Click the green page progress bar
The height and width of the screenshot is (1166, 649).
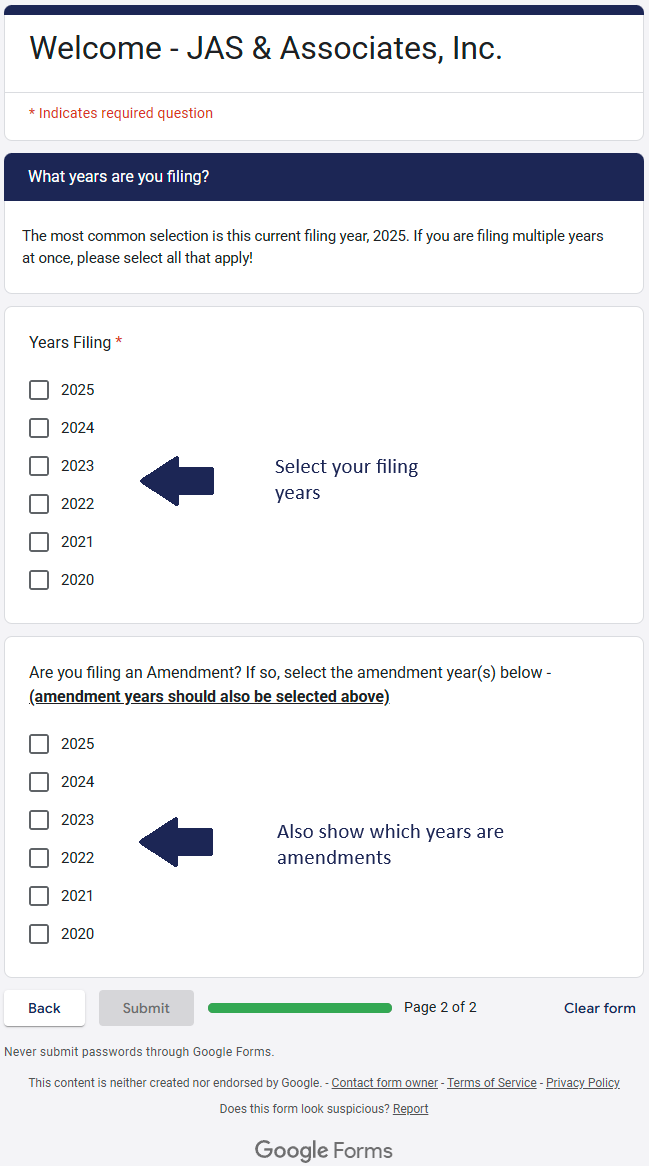point(299,1008)
